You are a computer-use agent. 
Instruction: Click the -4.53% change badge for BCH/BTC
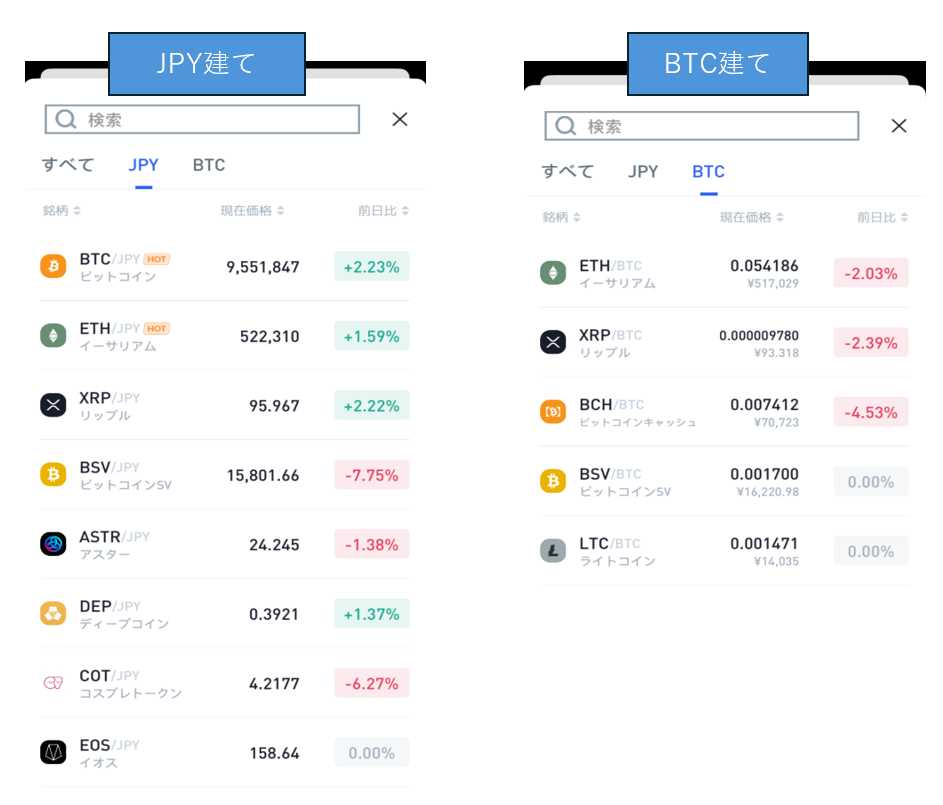[871, 412]
